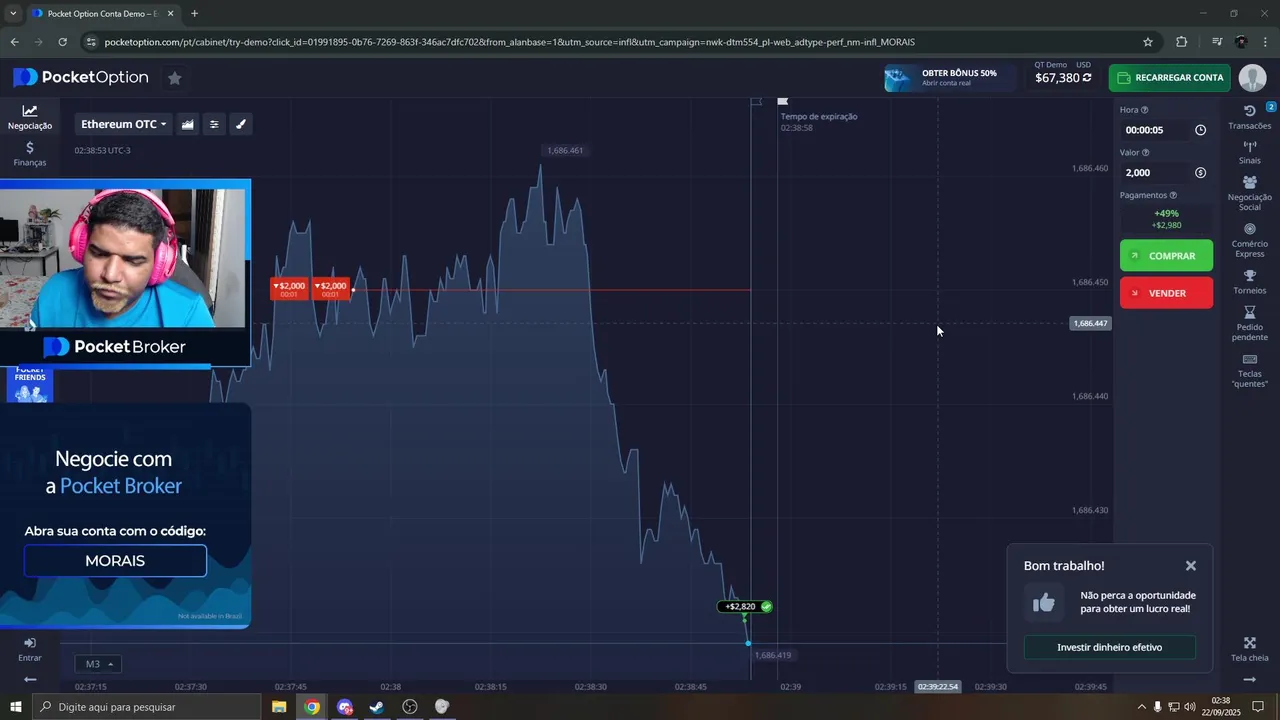The image size is (1280, 720).
Task: Switch to Tela cheia fullscreen
Action: (1250, 649)
